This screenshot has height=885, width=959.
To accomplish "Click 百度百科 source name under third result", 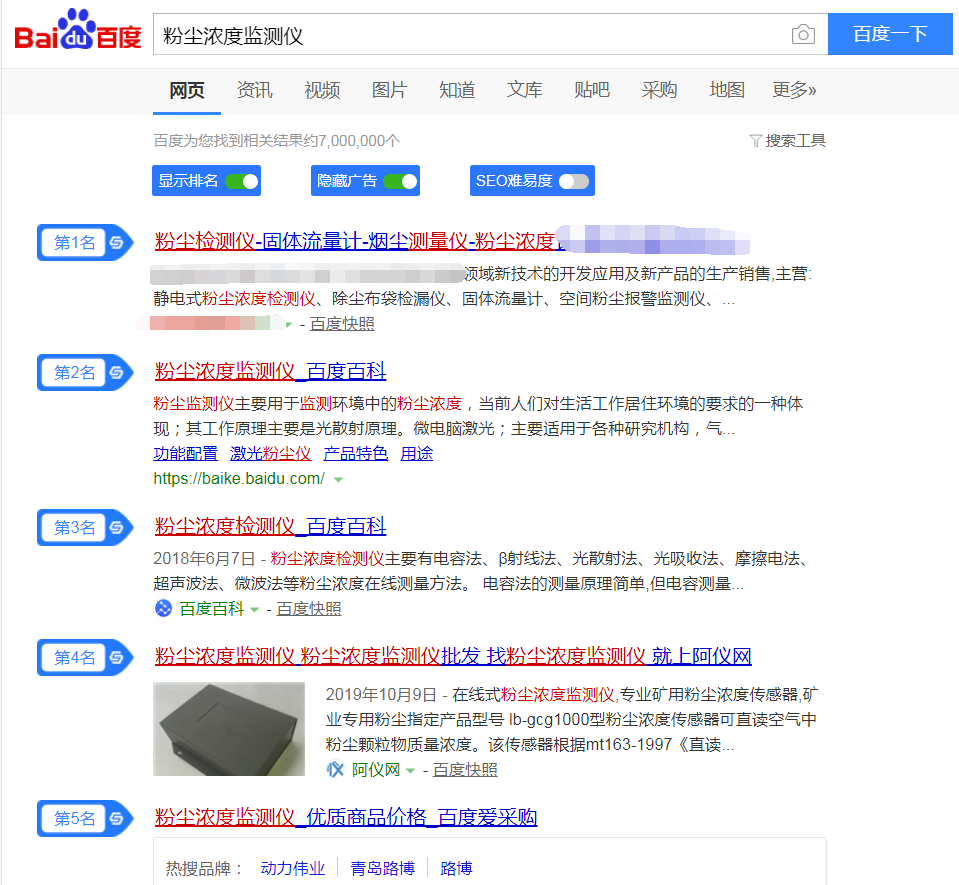I will pyautogui.click(x=212, y=609).
